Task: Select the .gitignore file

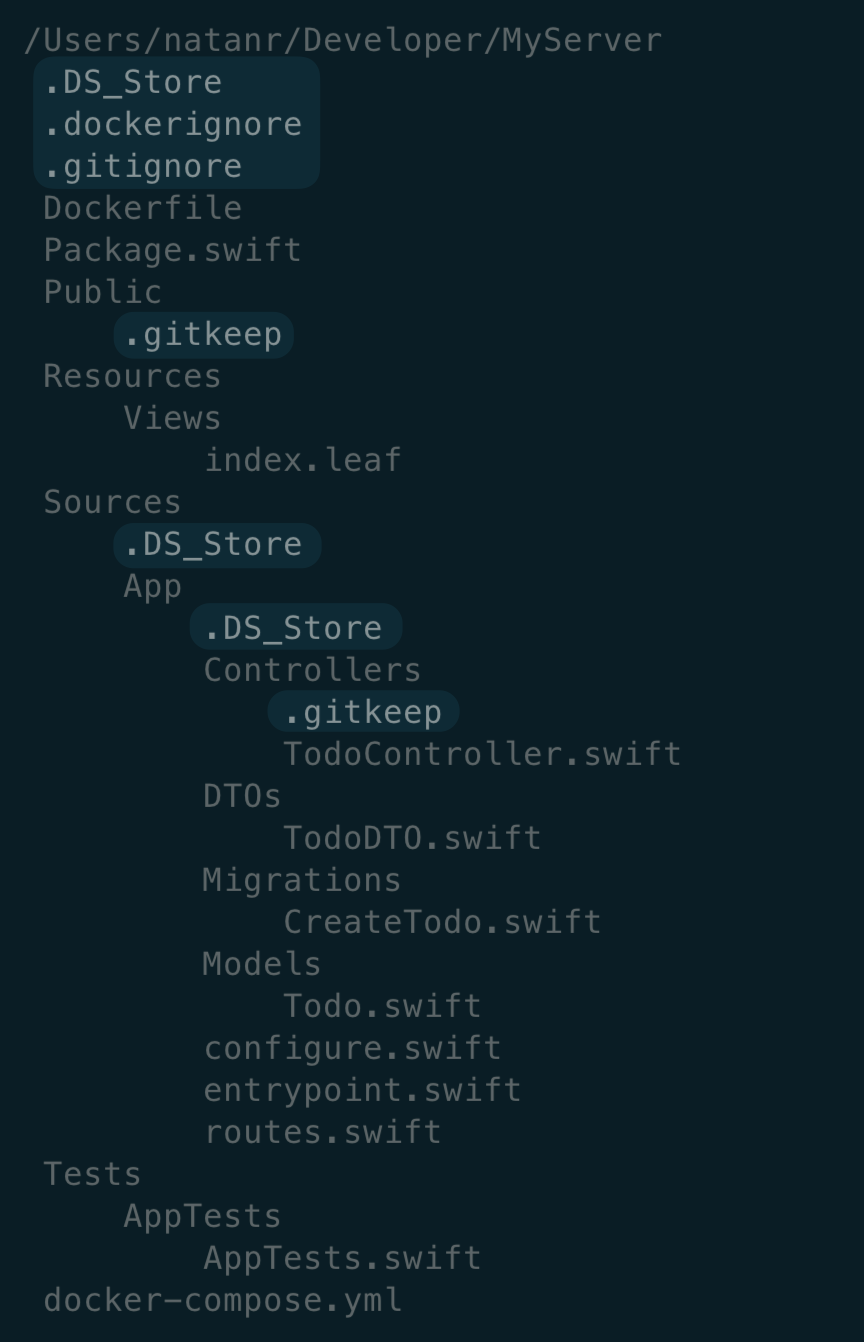Action: 142,166
